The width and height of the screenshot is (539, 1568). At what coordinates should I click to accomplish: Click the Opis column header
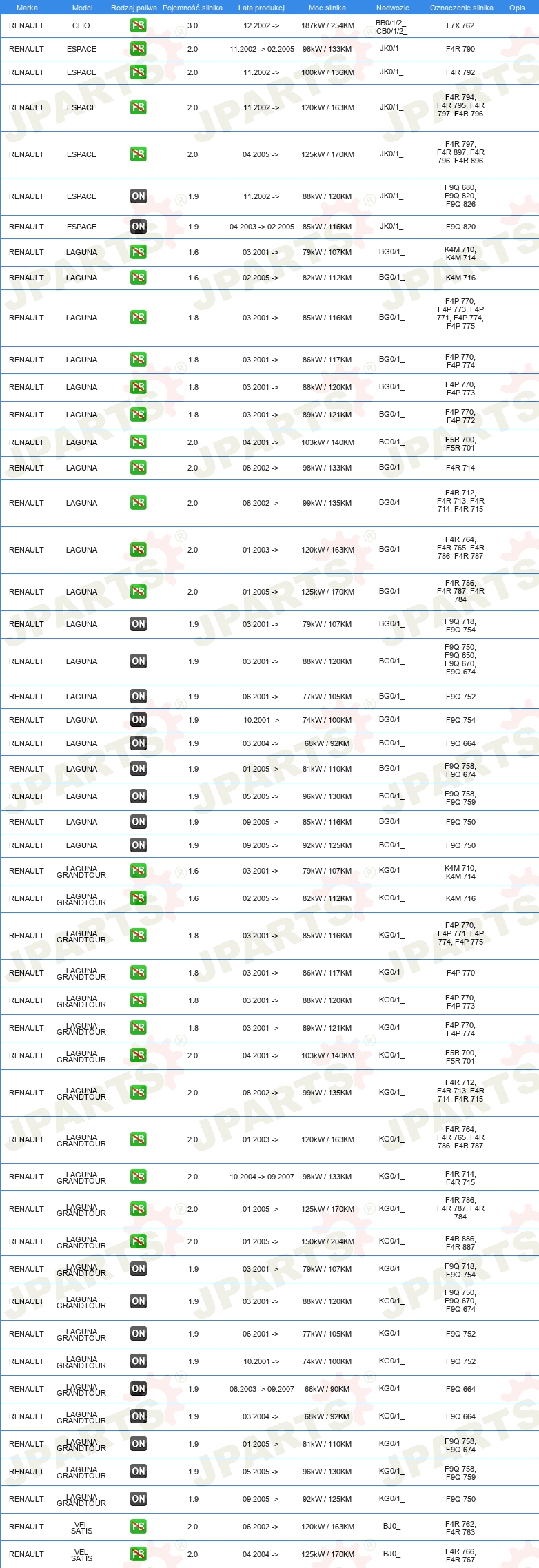[517, 8]
